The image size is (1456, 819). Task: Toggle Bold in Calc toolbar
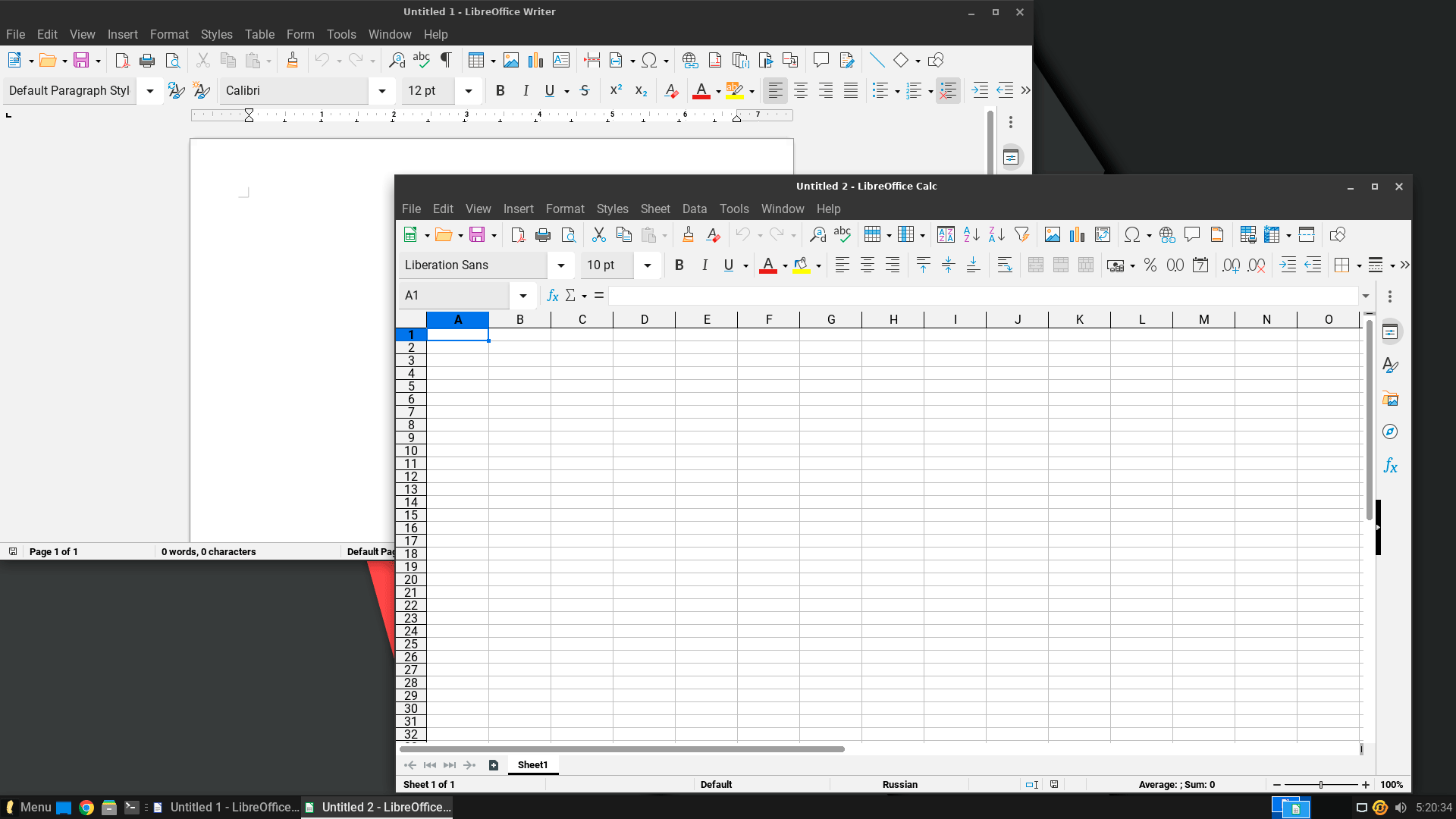point(679,265)
